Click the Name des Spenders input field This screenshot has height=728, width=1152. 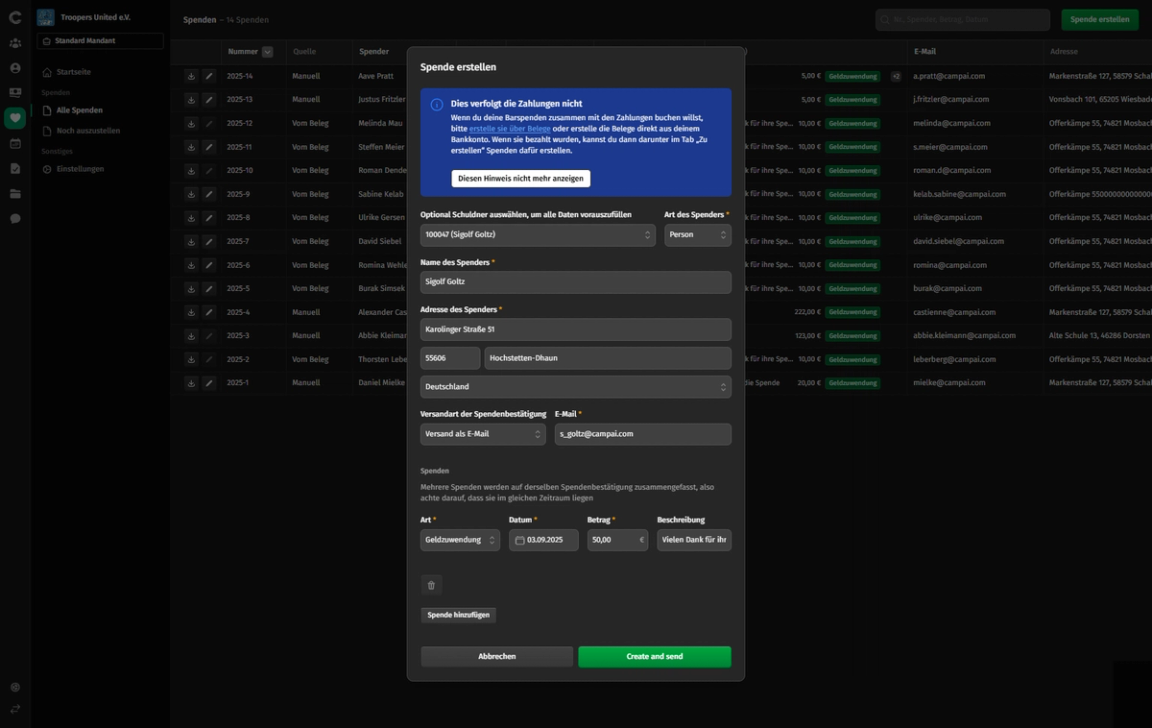click(575, 282)
